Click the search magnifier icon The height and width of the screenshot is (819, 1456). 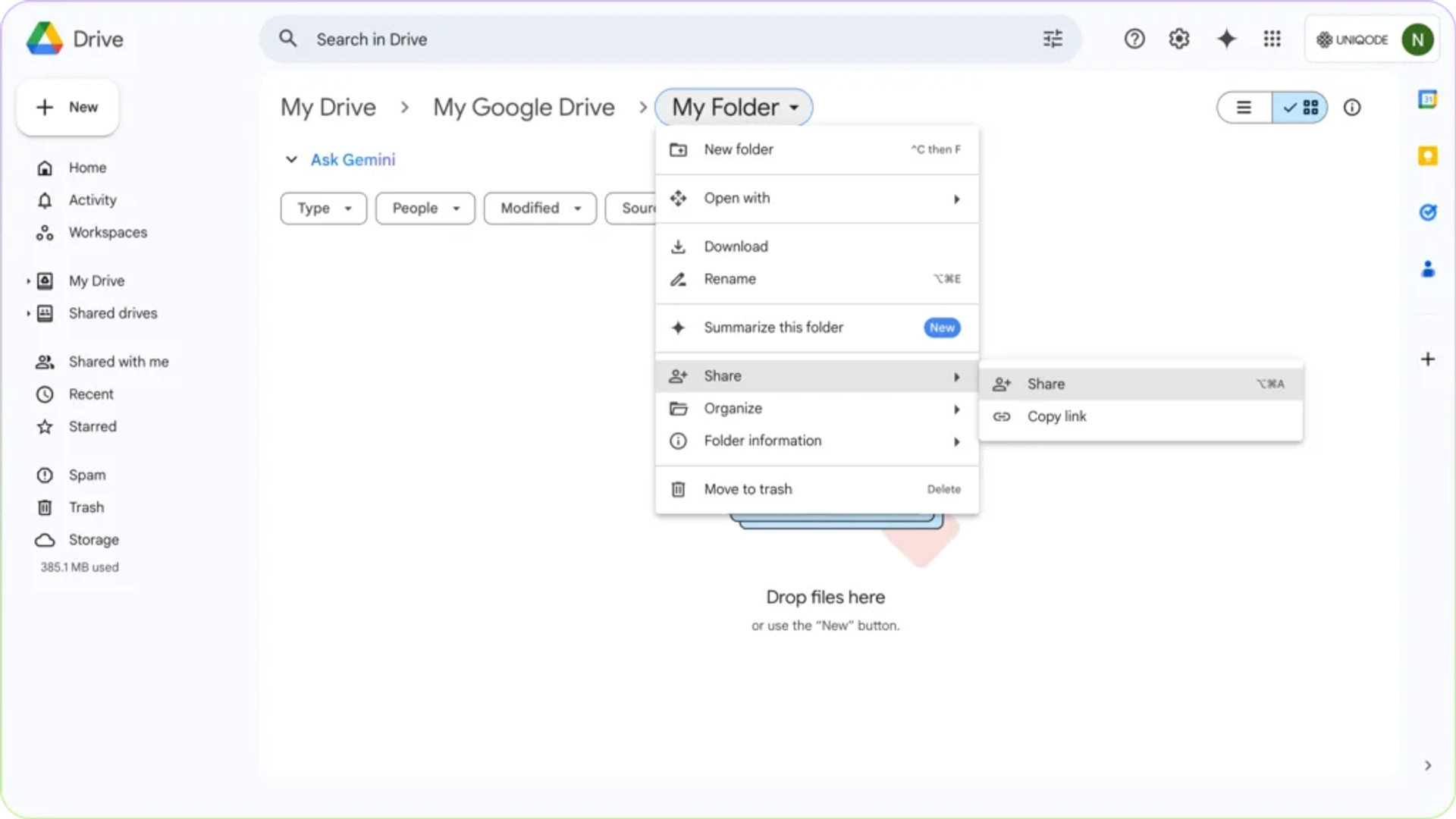click(287, 39)
